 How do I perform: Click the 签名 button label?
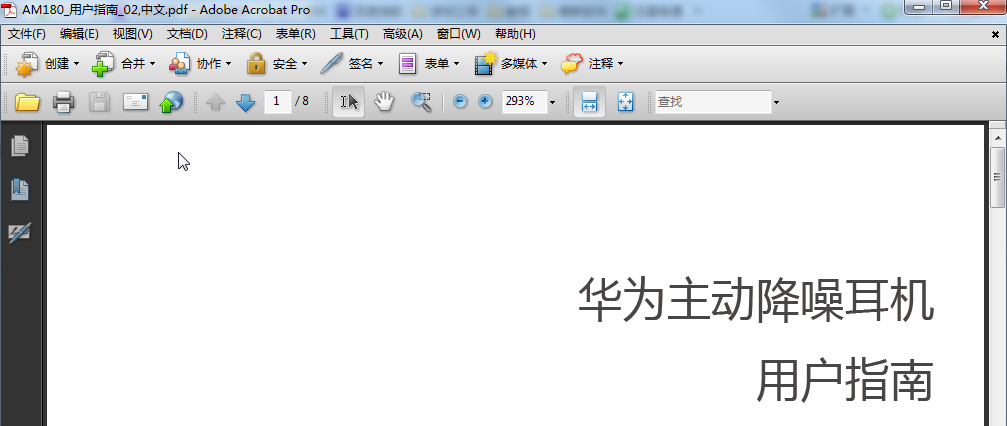click(x=361, y=64)
